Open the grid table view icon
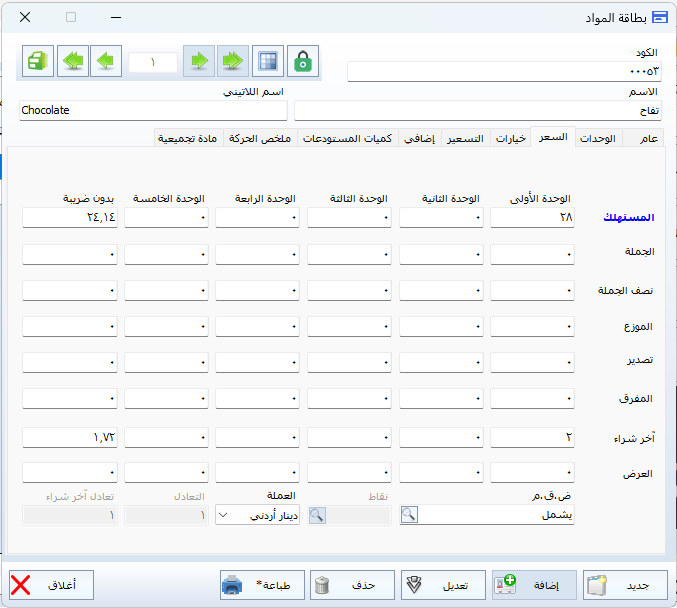 [x=268, y=61]
